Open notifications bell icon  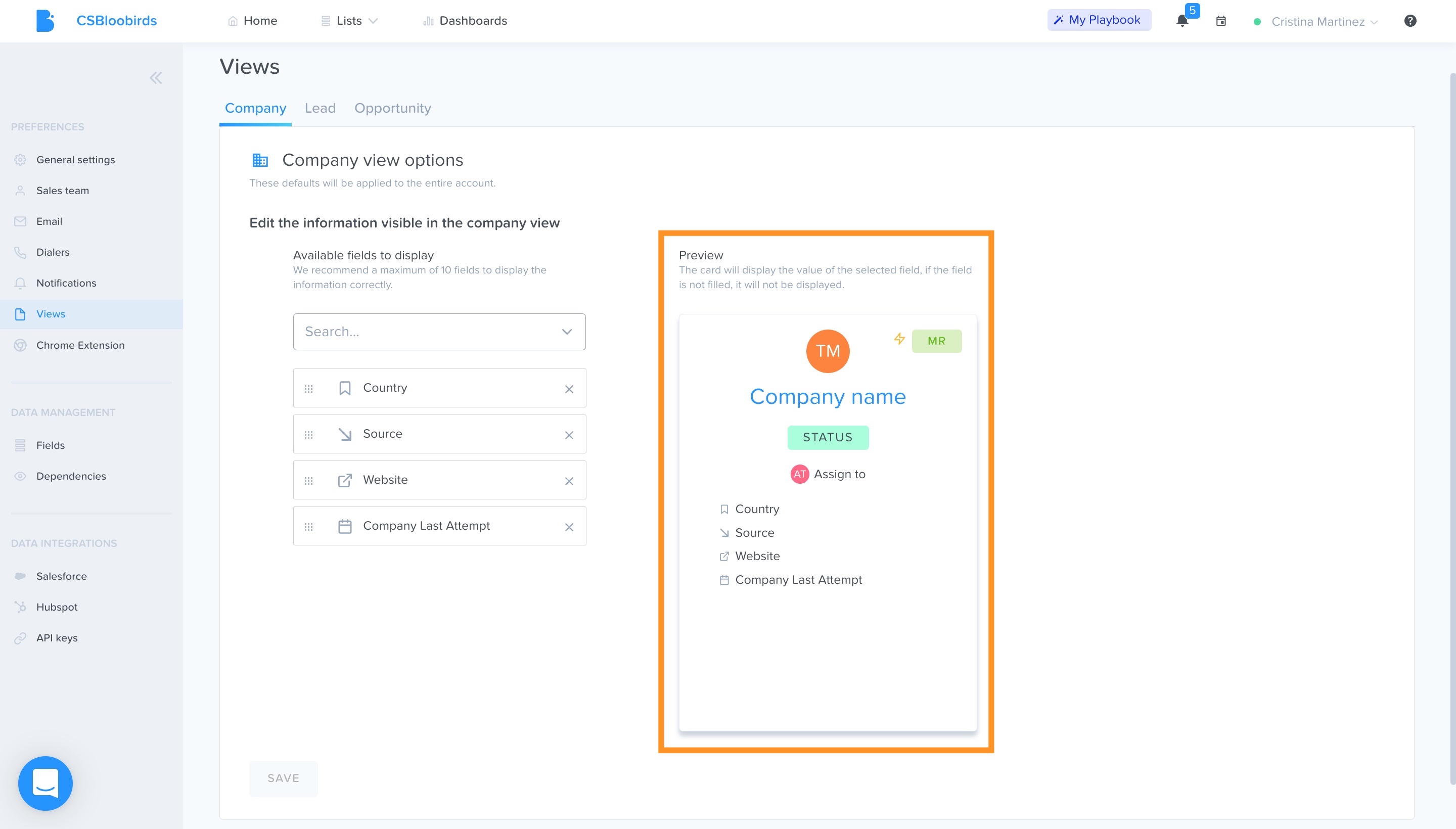(x=1182, y=21)
